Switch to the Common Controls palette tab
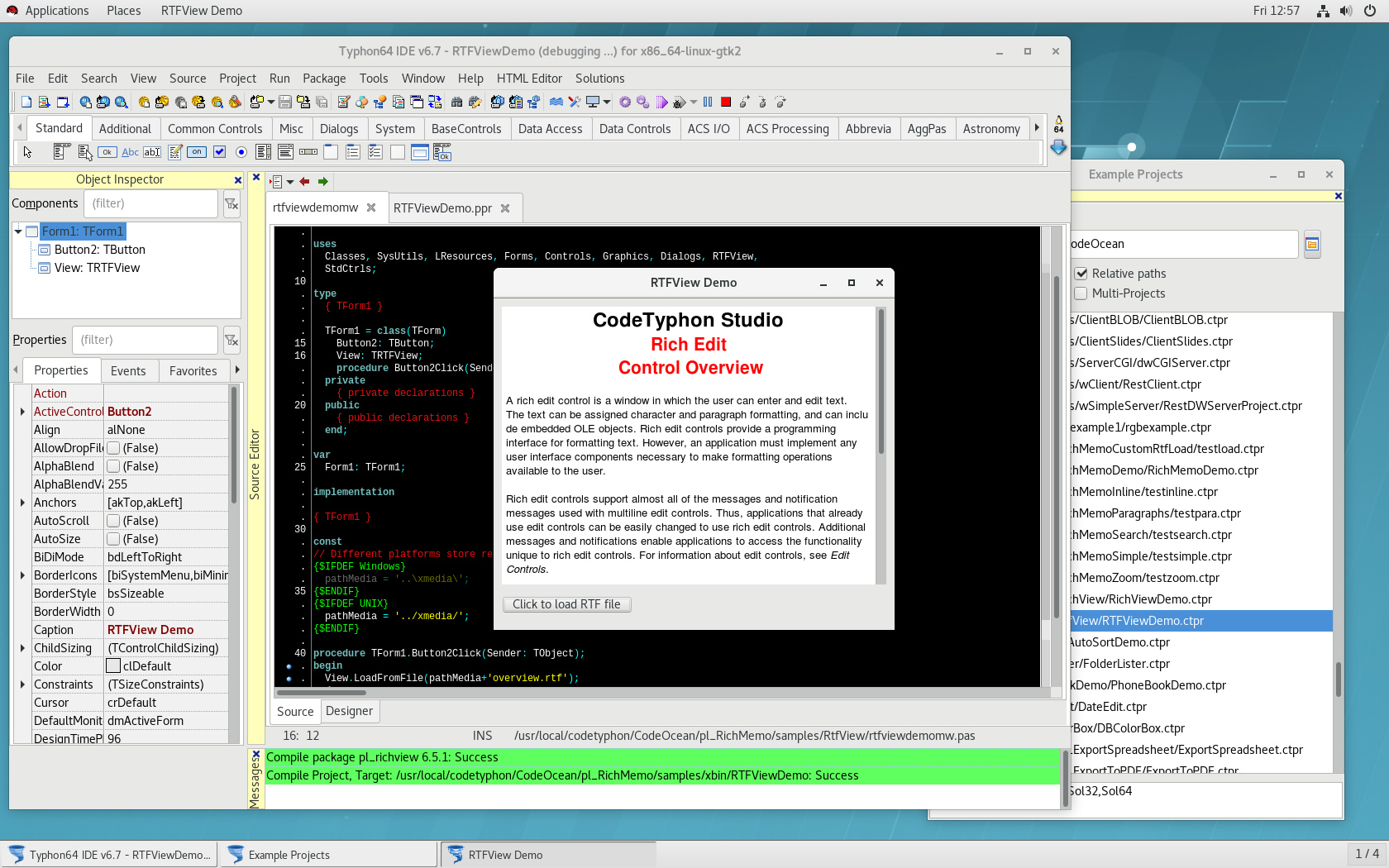The image size is (1389, 868). (x=215, y=129)
